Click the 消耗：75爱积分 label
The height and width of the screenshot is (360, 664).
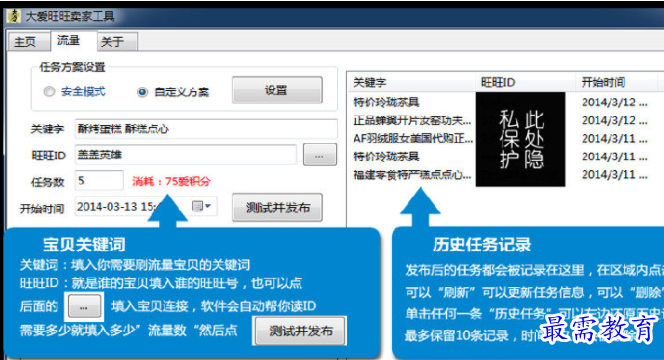pyautogui.click(x=171, y=181)
